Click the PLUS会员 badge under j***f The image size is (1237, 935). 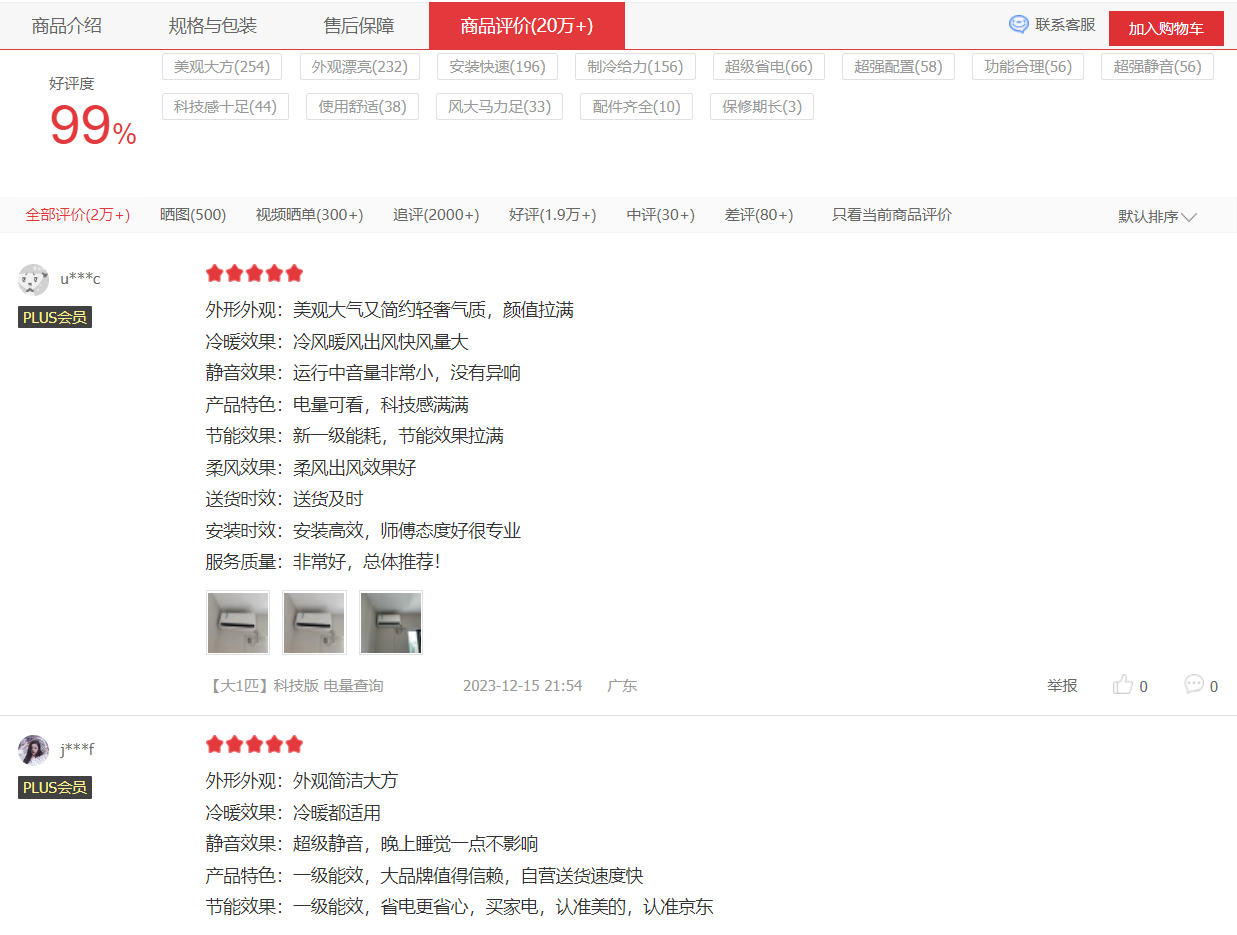pyautogui.click(x=55, y=787)
